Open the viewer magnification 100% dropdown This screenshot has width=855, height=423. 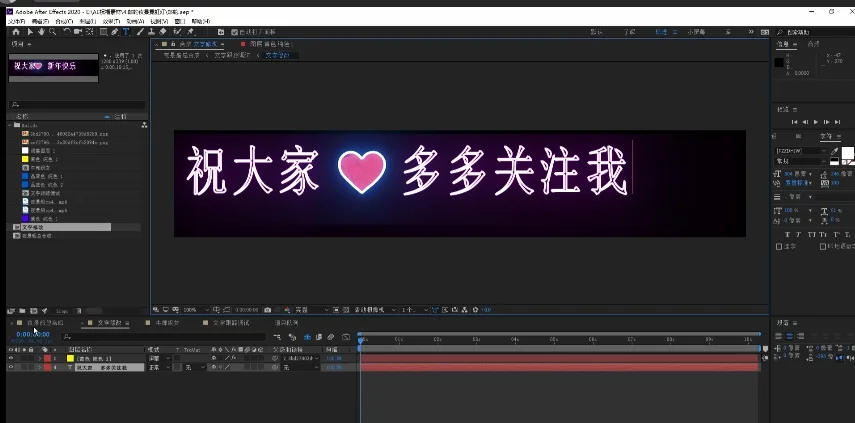(x=192, y=310)
